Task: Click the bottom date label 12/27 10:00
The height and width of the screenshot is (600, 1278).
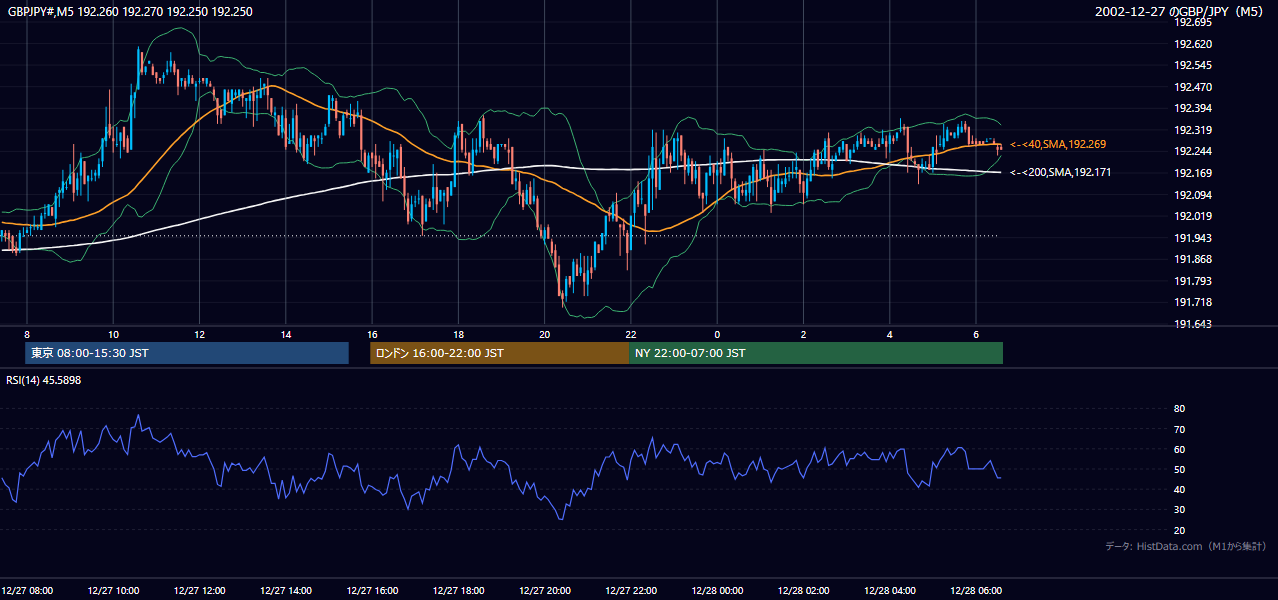Action: 114,590
